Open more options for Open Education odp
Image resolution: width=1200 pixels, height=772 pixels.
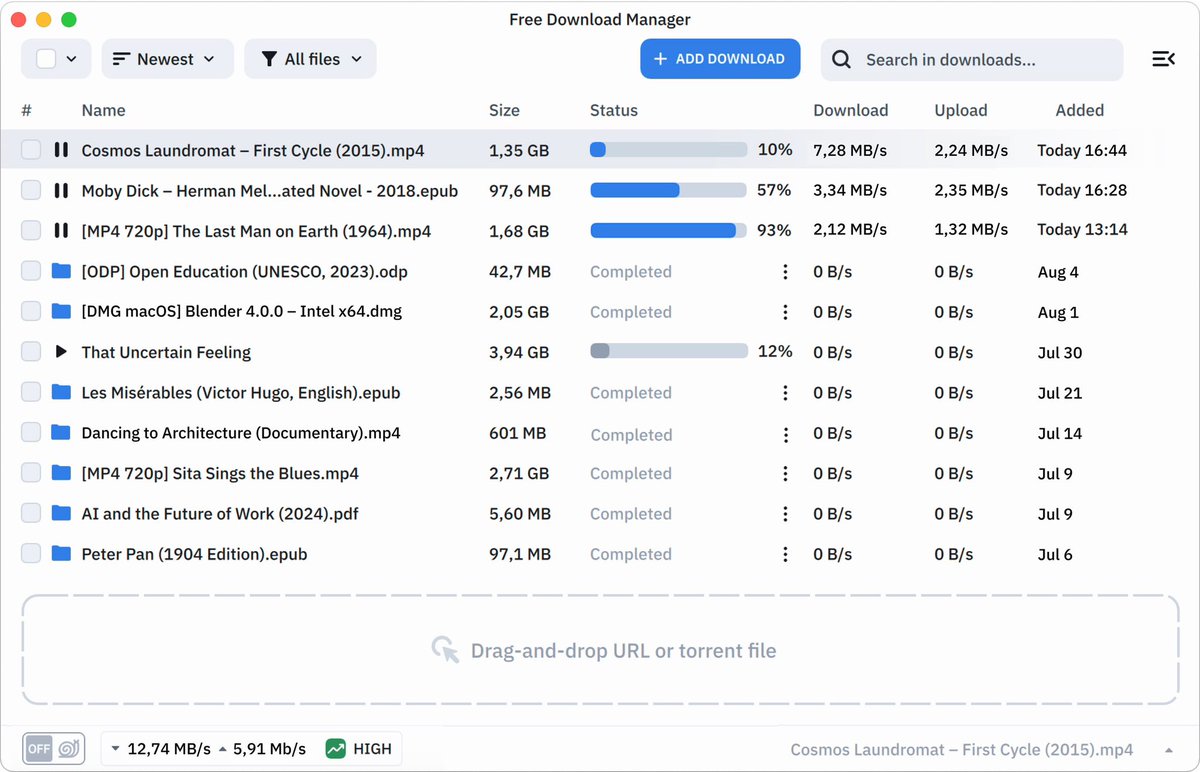786,272
